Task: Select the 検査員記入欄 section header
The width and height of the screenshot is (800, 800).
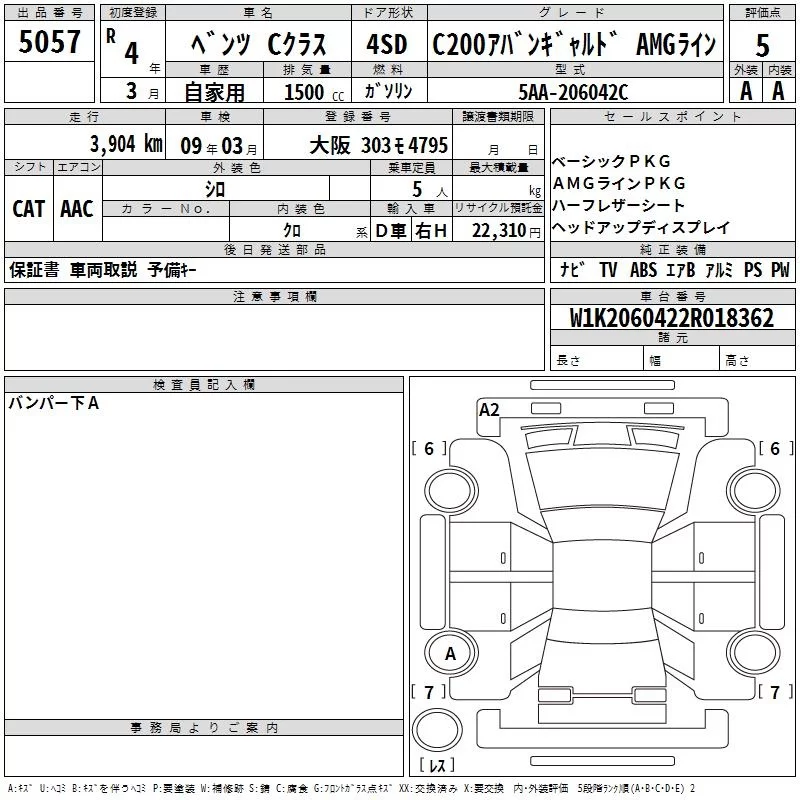Action: pyautogui.click(x=204, y=385)
